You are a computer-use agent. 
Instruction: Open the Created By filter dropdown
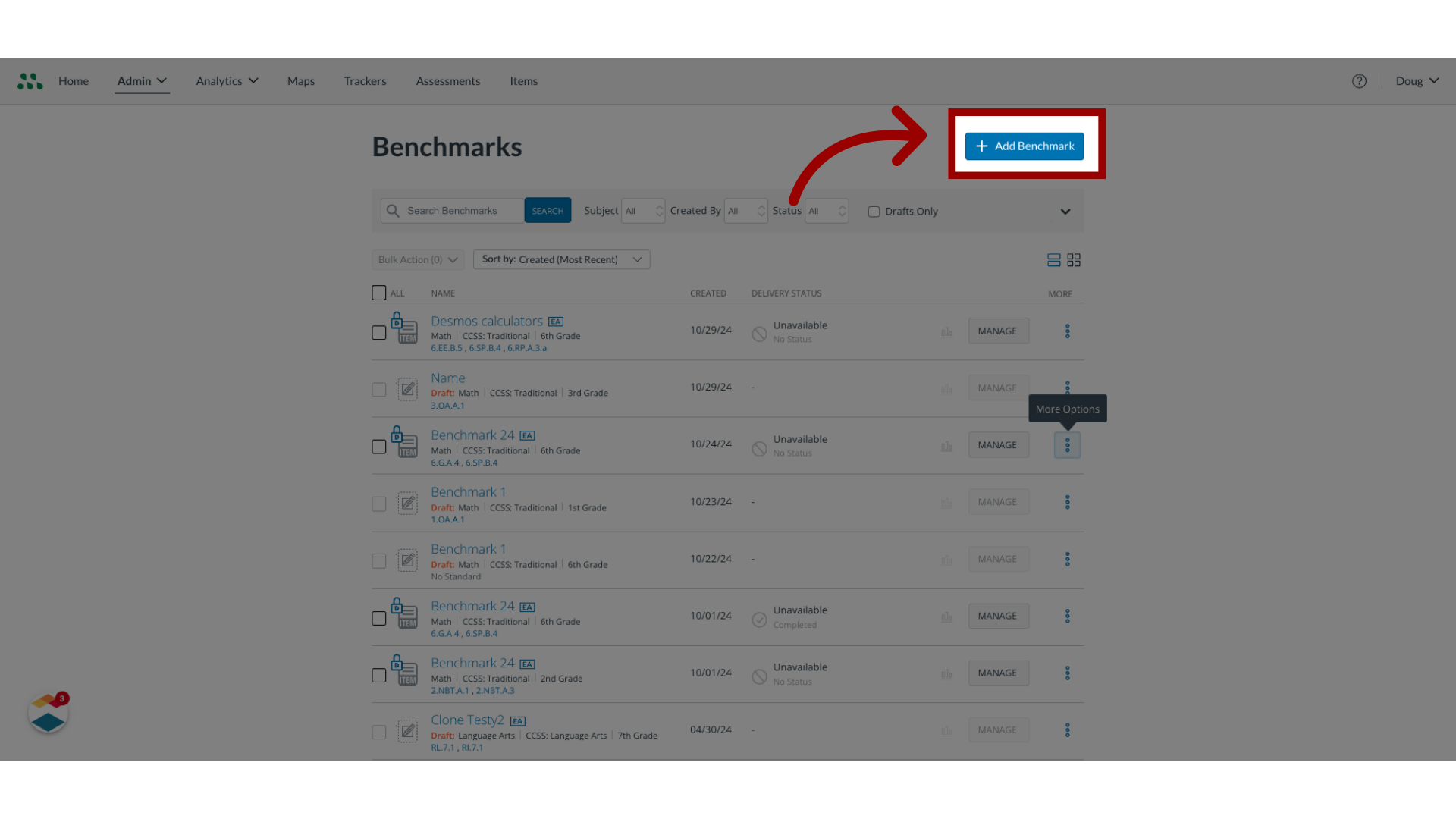[746, 211]
